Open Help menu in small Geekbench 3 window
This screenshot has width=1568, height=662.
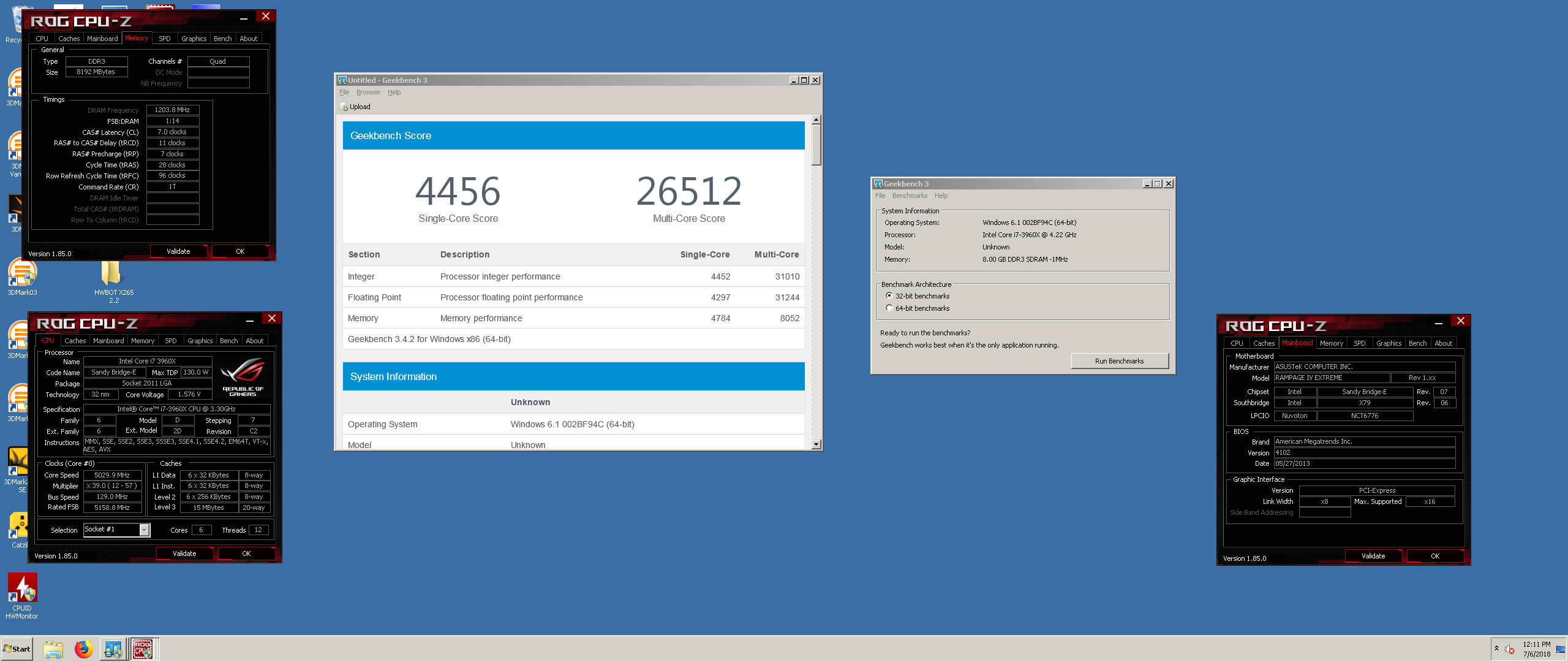pos(941,196)
